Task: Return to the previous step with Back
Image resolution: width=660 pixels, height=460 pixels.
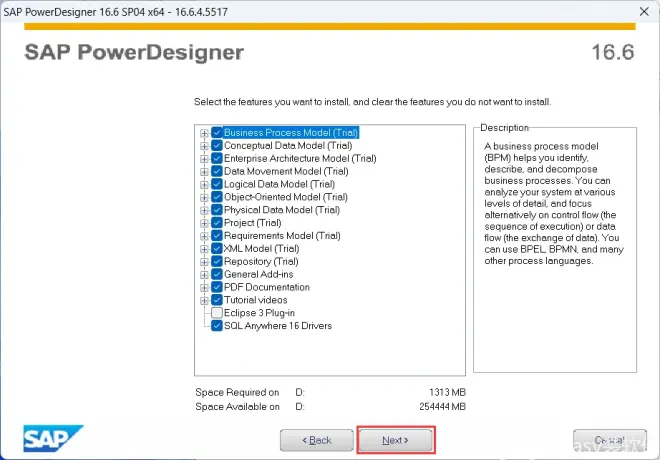Action: (x=317, y=440)
